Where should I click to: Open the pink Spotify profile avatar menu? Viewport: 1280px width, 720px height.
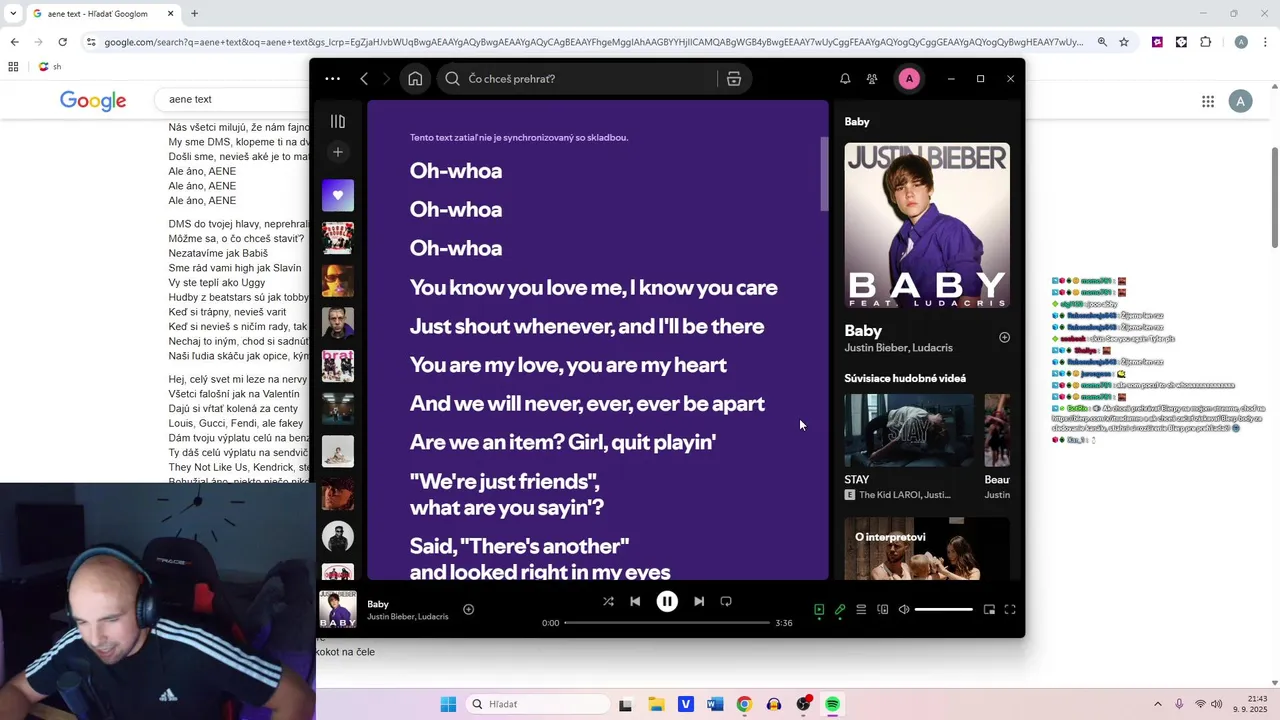(909, 79)
